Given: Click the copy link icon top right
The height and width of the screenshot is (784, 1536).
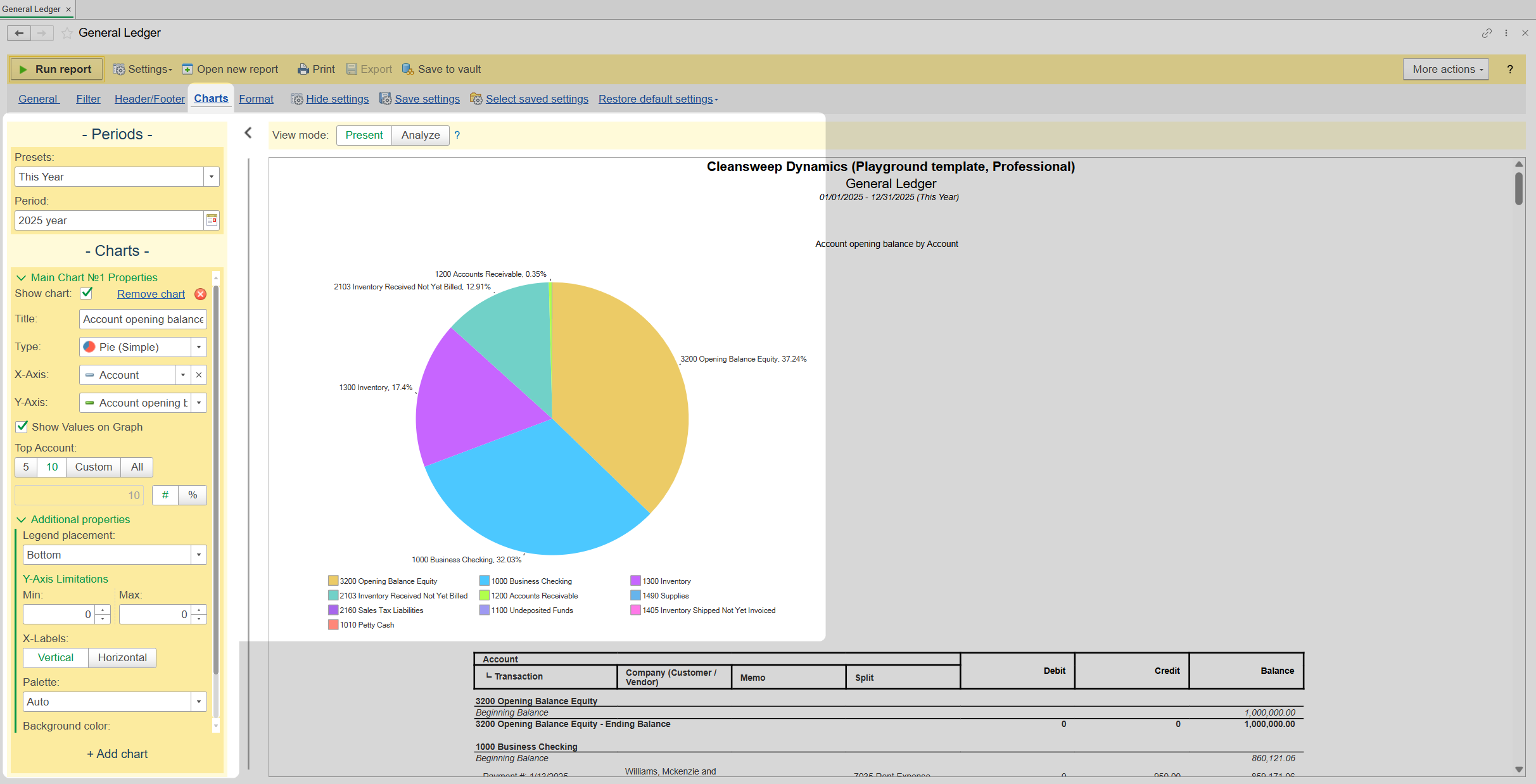Looking at the screenshot, I should coord(1487,33).
